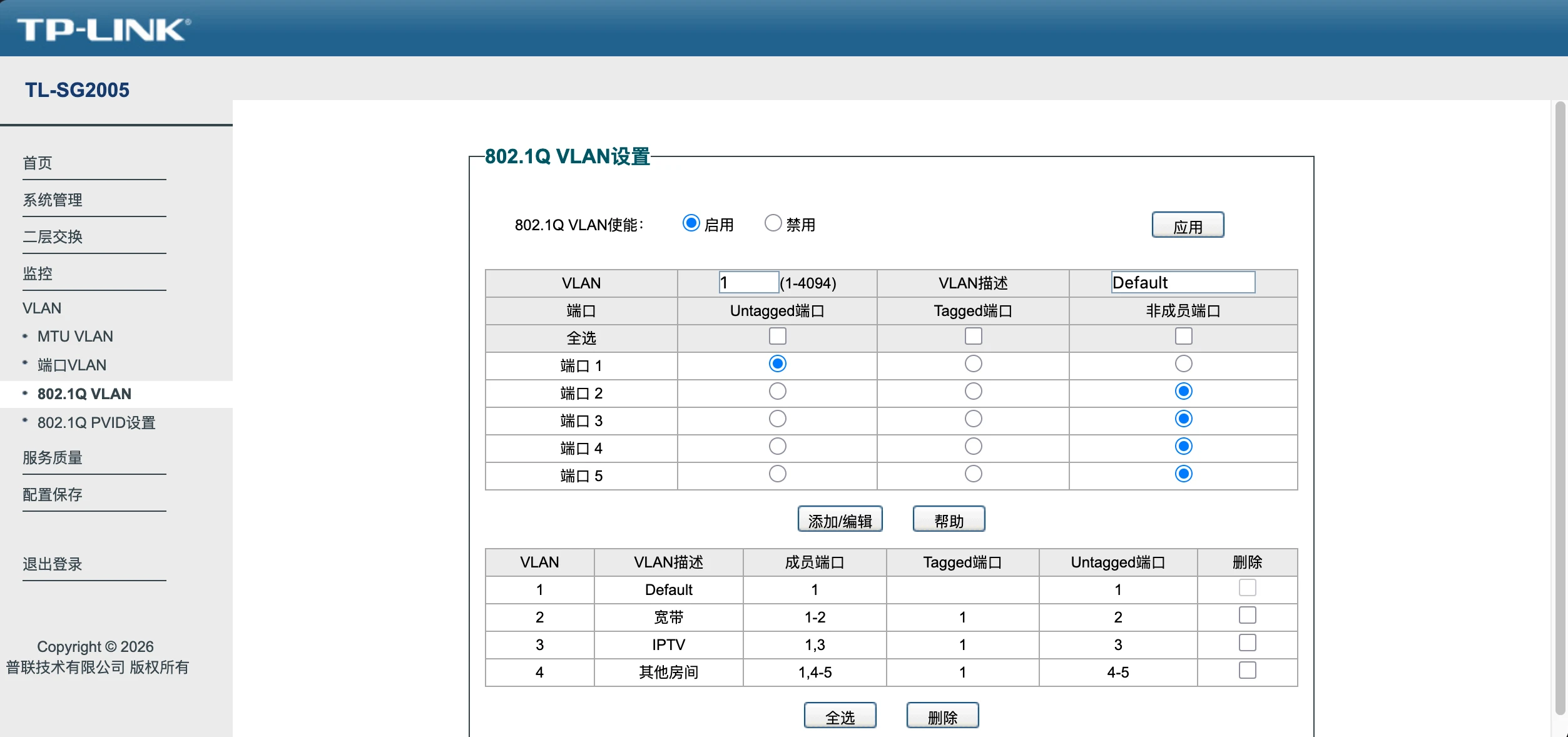The width and height of the screenshot is (1568, 737).
Task: Click member ports cell 1-2
Action: pos(815,618)
